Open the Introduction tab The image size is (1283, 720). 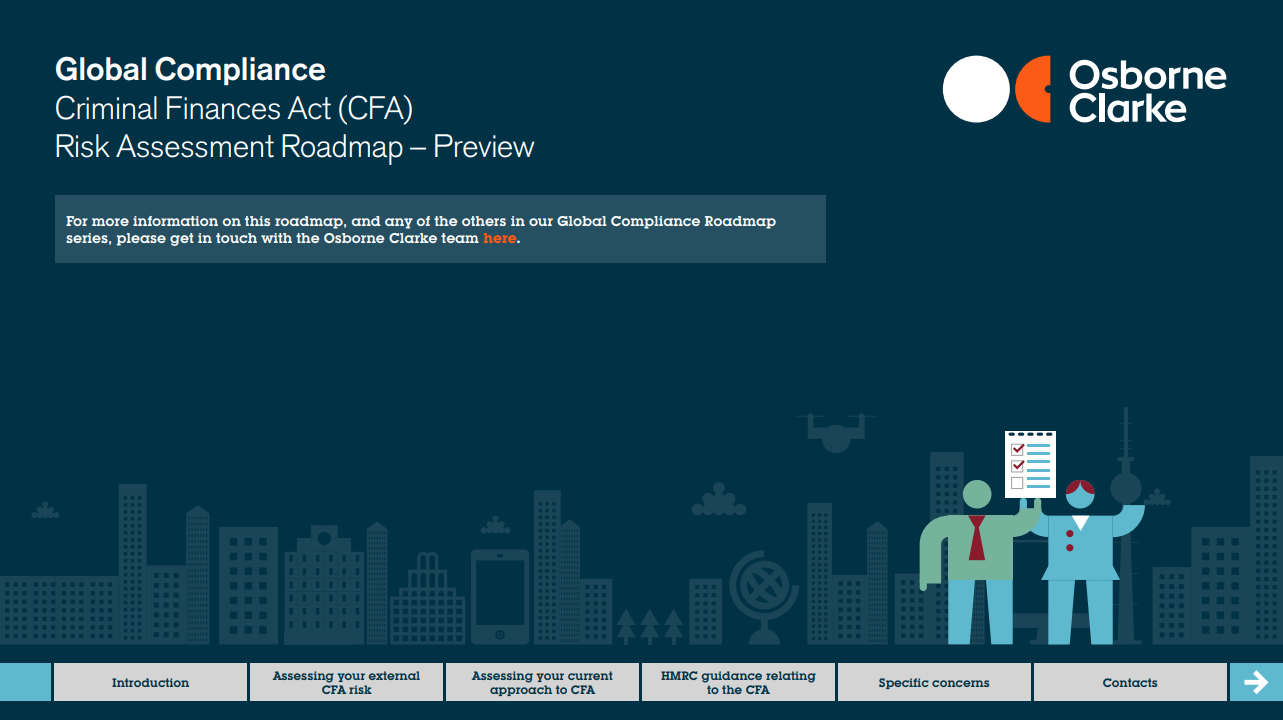(150, 682)
